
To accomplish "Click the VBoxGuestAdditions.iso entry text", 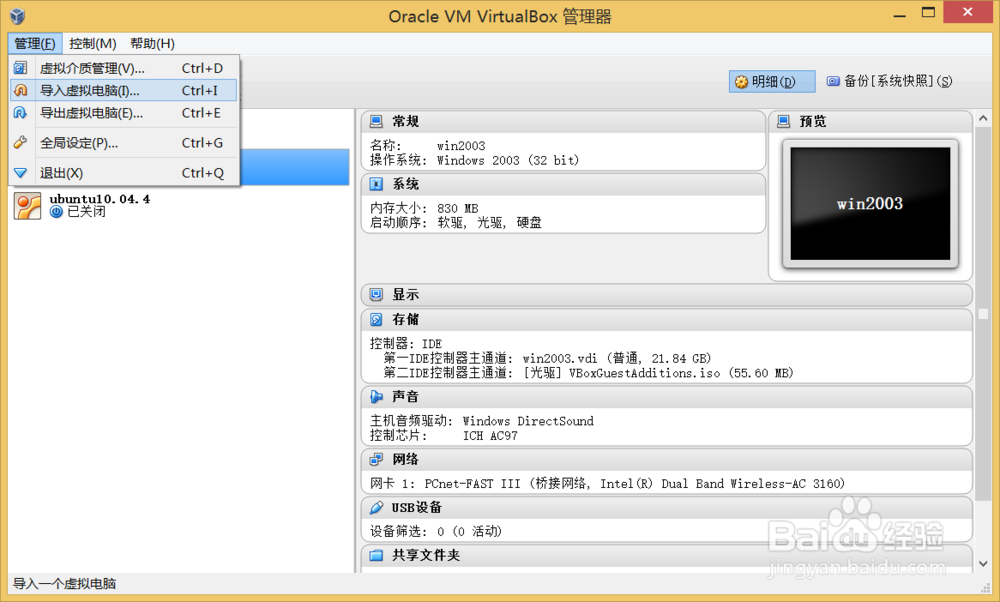I will tap(588, 373).
